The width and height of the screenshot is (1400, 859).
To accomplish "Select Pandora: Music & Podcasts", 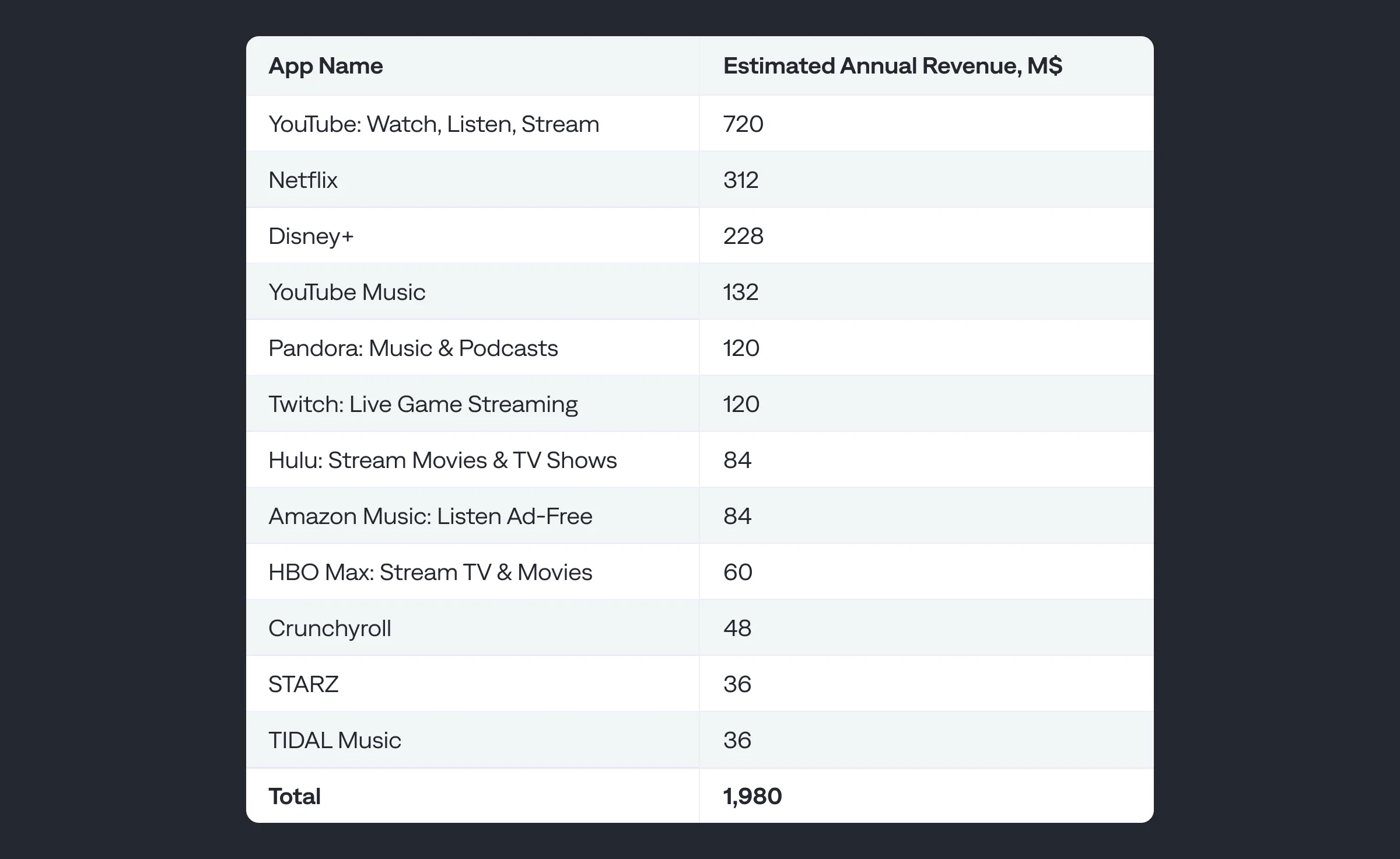I will coord(413,347).
